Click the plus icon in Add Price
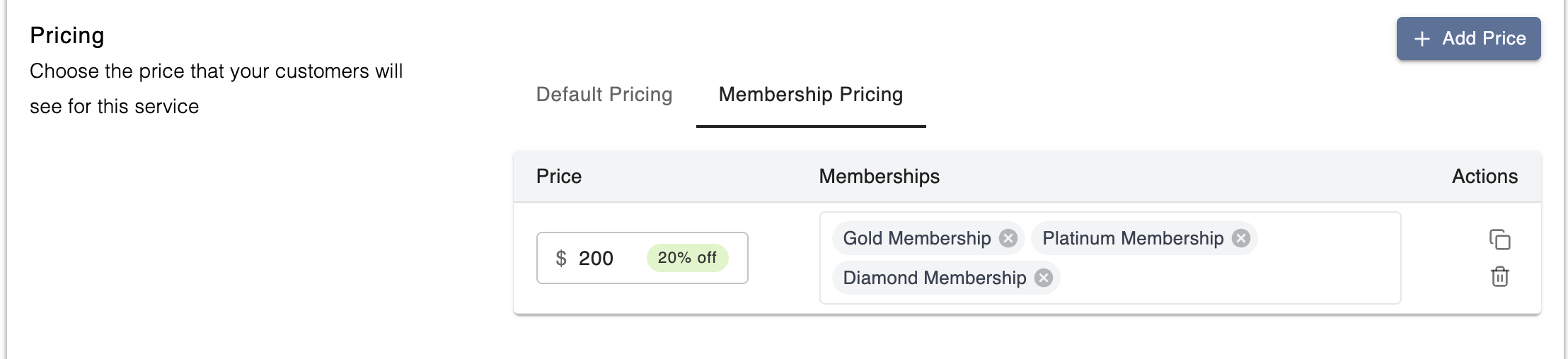Viewport: 1568px width, 359px height. pos(1422,39)
